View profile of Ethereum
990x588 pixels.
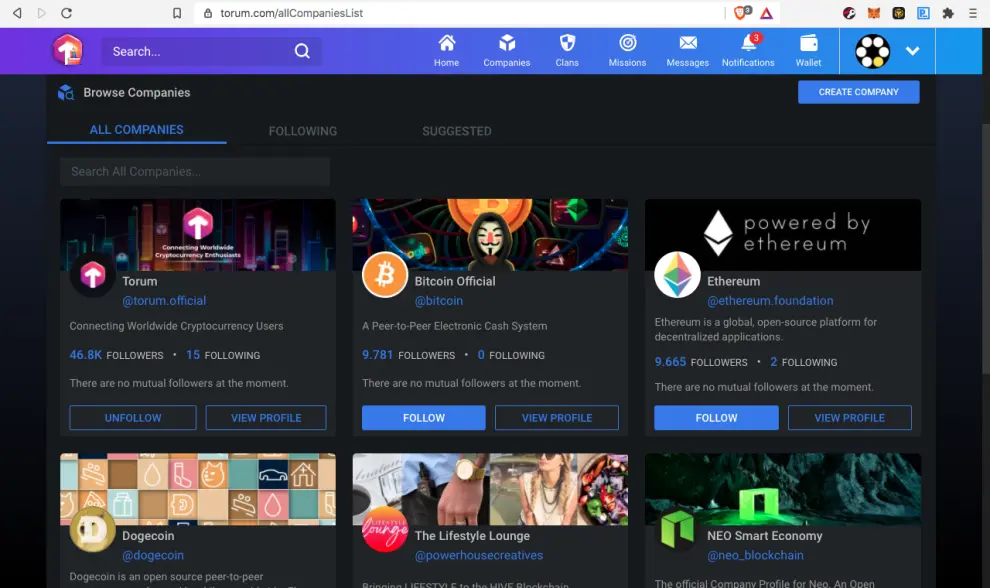click(x=850, y=418)
